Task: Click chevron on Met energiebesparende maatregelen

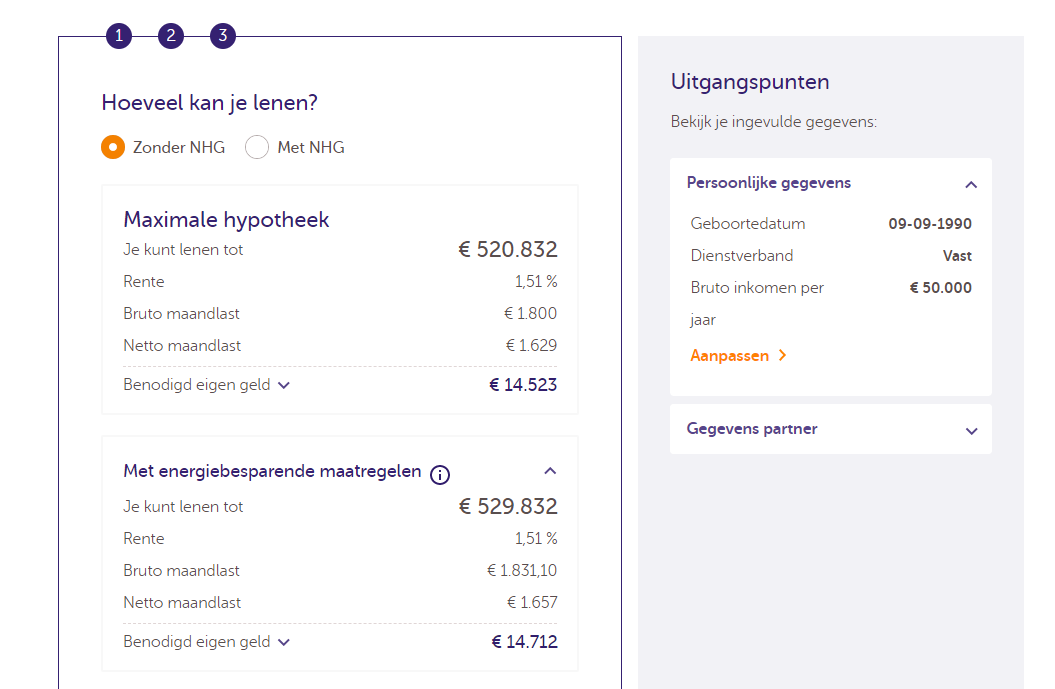Action: coord(549,470)
